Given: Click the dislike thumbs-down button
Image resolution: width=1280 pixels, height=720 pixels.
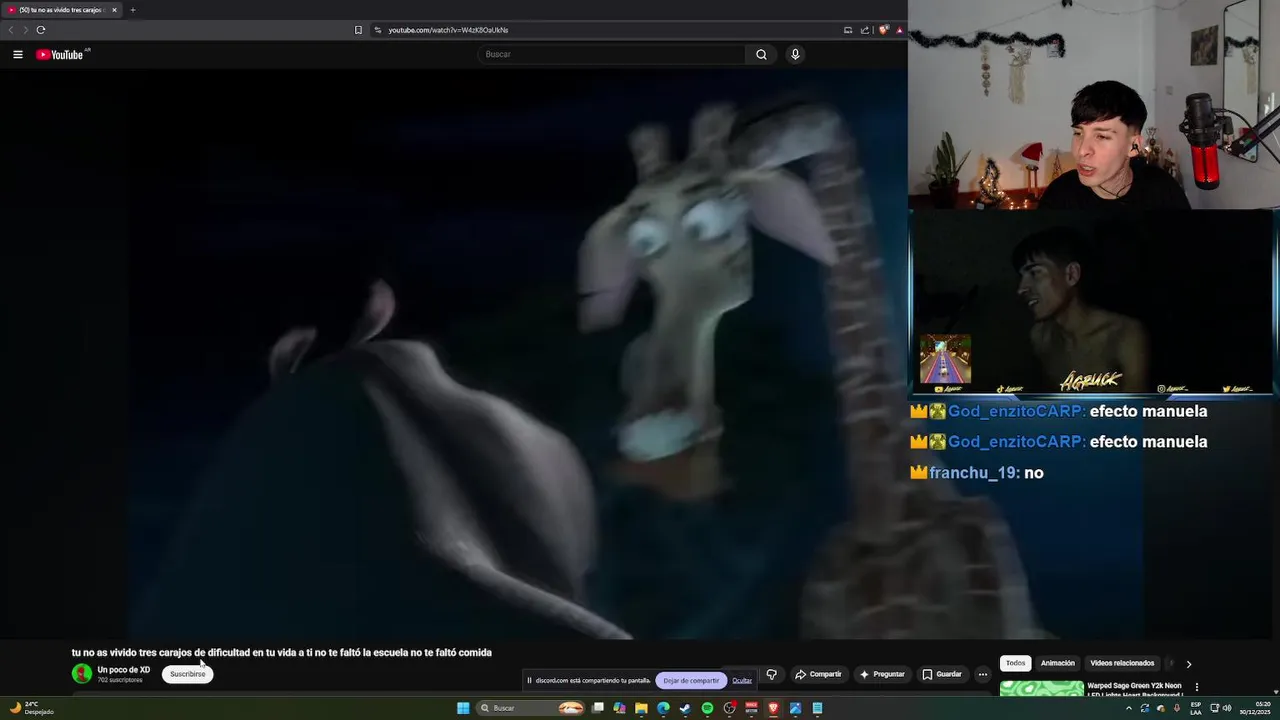Looking at the screenshot, I should pyautogui.click(x=771, y=674).
